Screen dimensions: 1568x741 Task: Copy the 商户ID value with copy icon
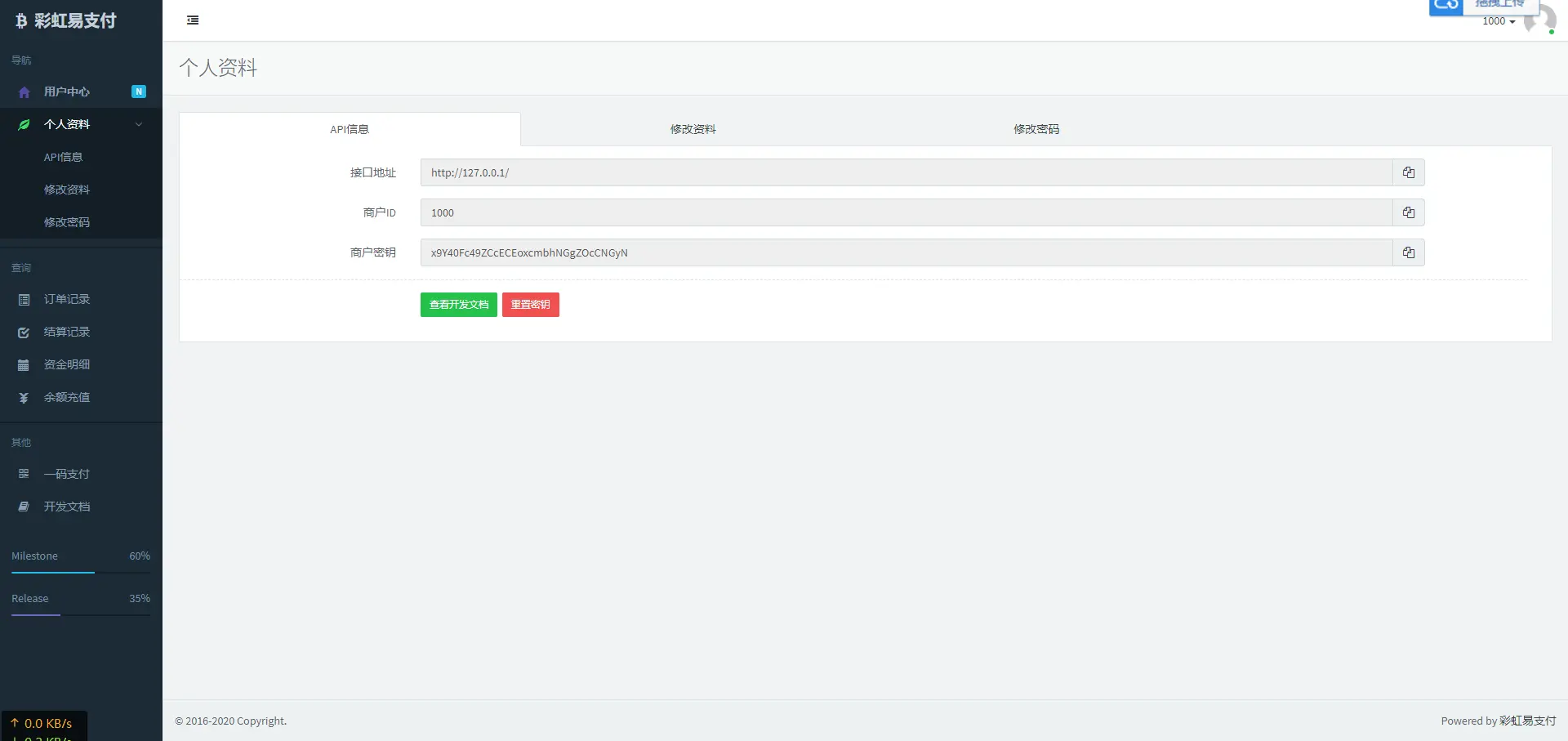coord(1409,212)
